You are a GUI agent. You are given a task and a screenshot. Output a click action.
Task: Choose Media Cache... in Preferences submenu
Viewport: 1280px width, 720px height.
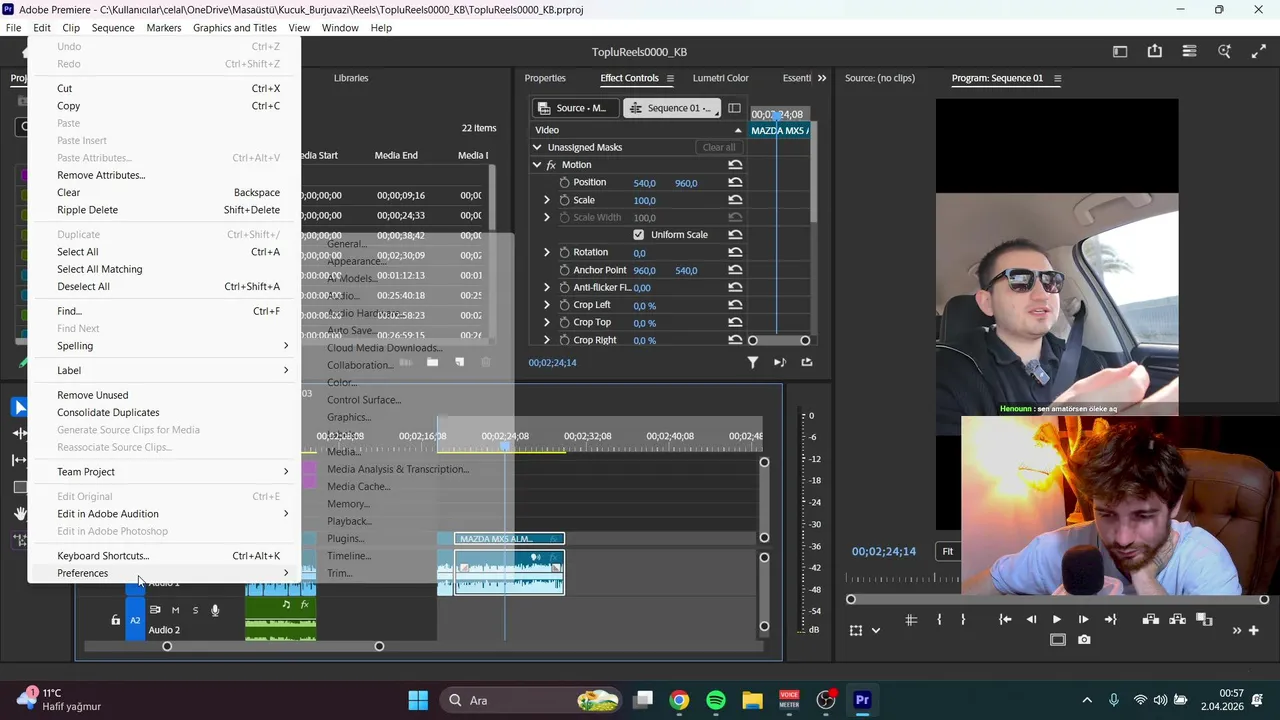359,487
